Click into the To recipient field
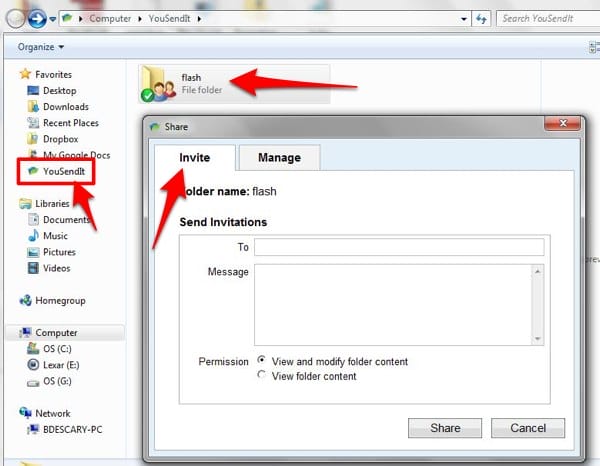600x466 pixels. coord(398,247)
